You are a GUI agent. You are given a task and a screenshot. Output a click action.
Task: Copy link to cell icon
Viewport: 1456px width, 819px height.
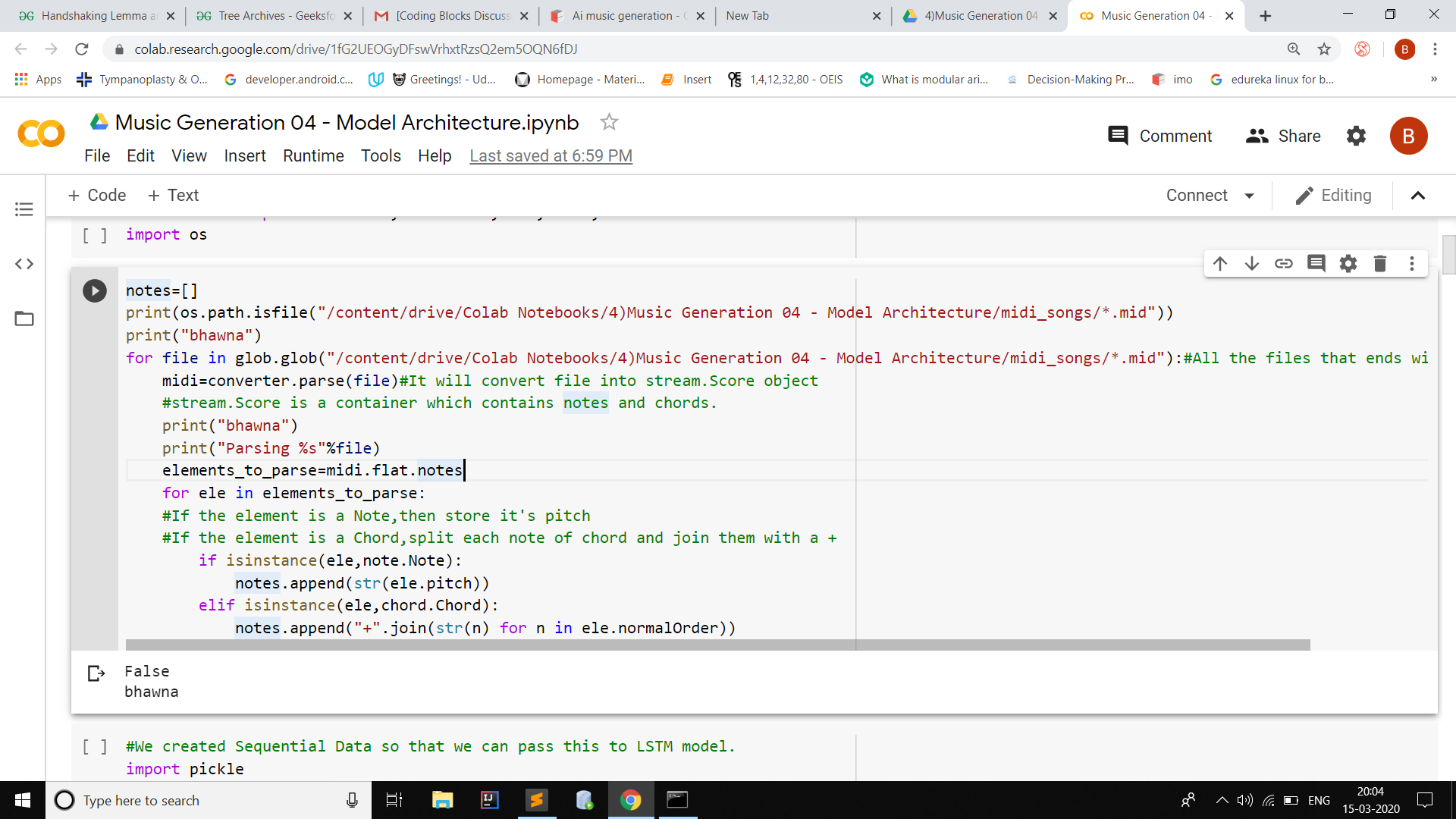(1284, 263)
